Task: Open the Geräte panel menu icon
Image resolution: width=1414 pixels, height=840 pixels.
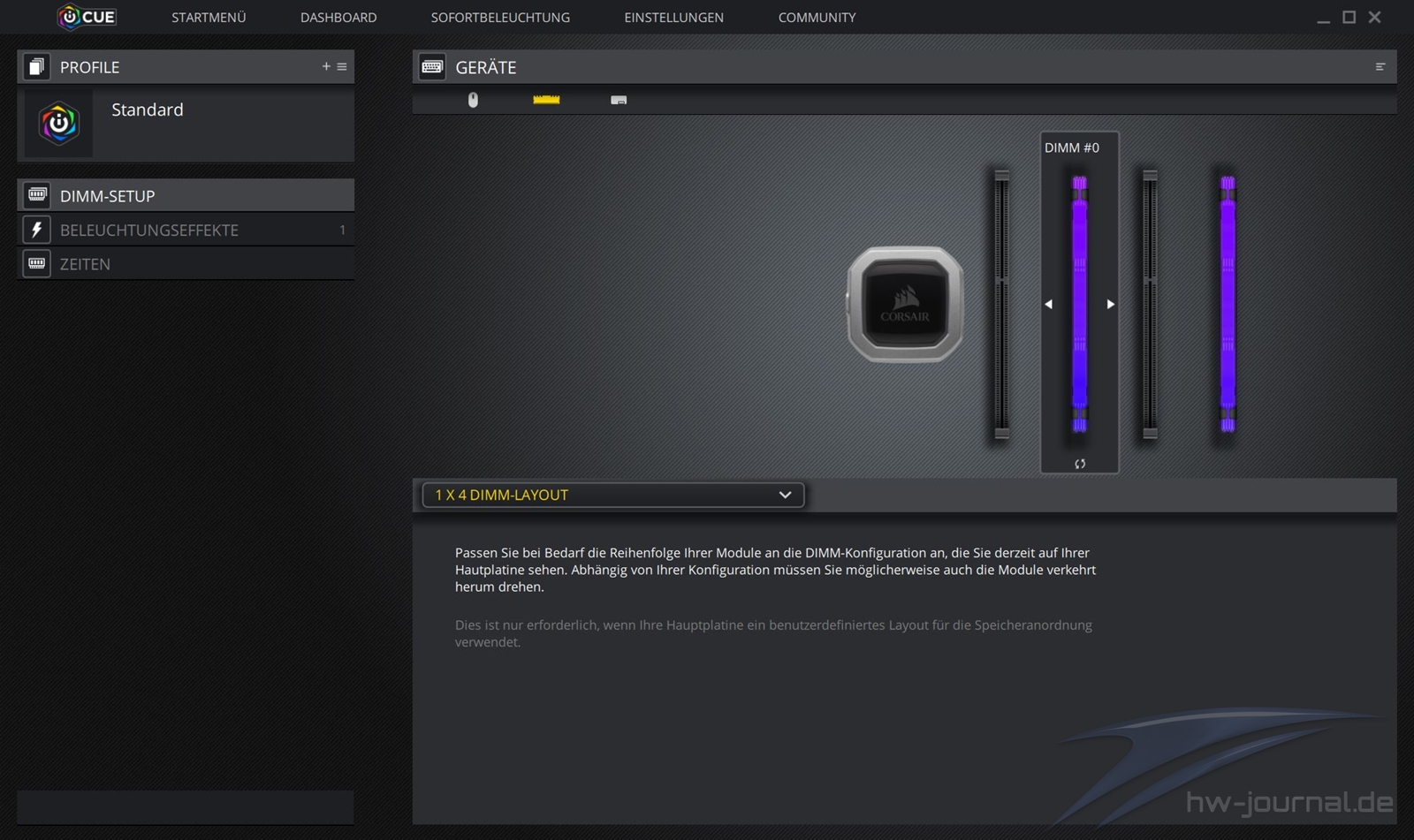Action: pos(1380,67)
